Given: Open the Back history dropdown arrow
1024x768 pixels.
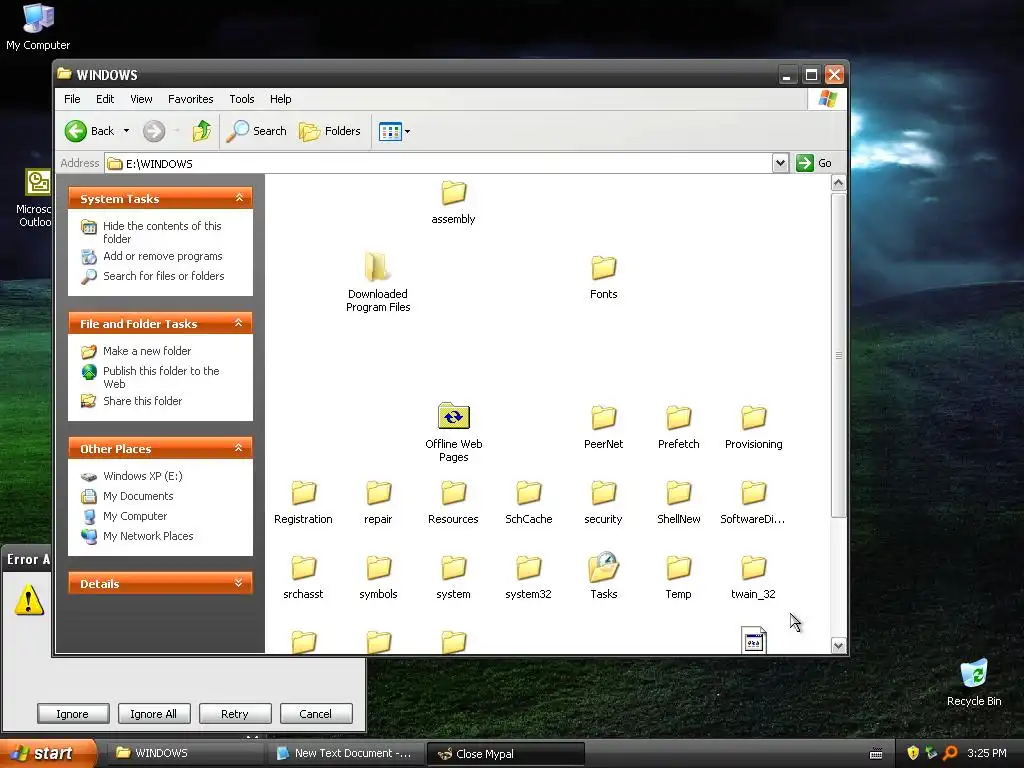Looking at the screenshot, I should coord(126,131).
